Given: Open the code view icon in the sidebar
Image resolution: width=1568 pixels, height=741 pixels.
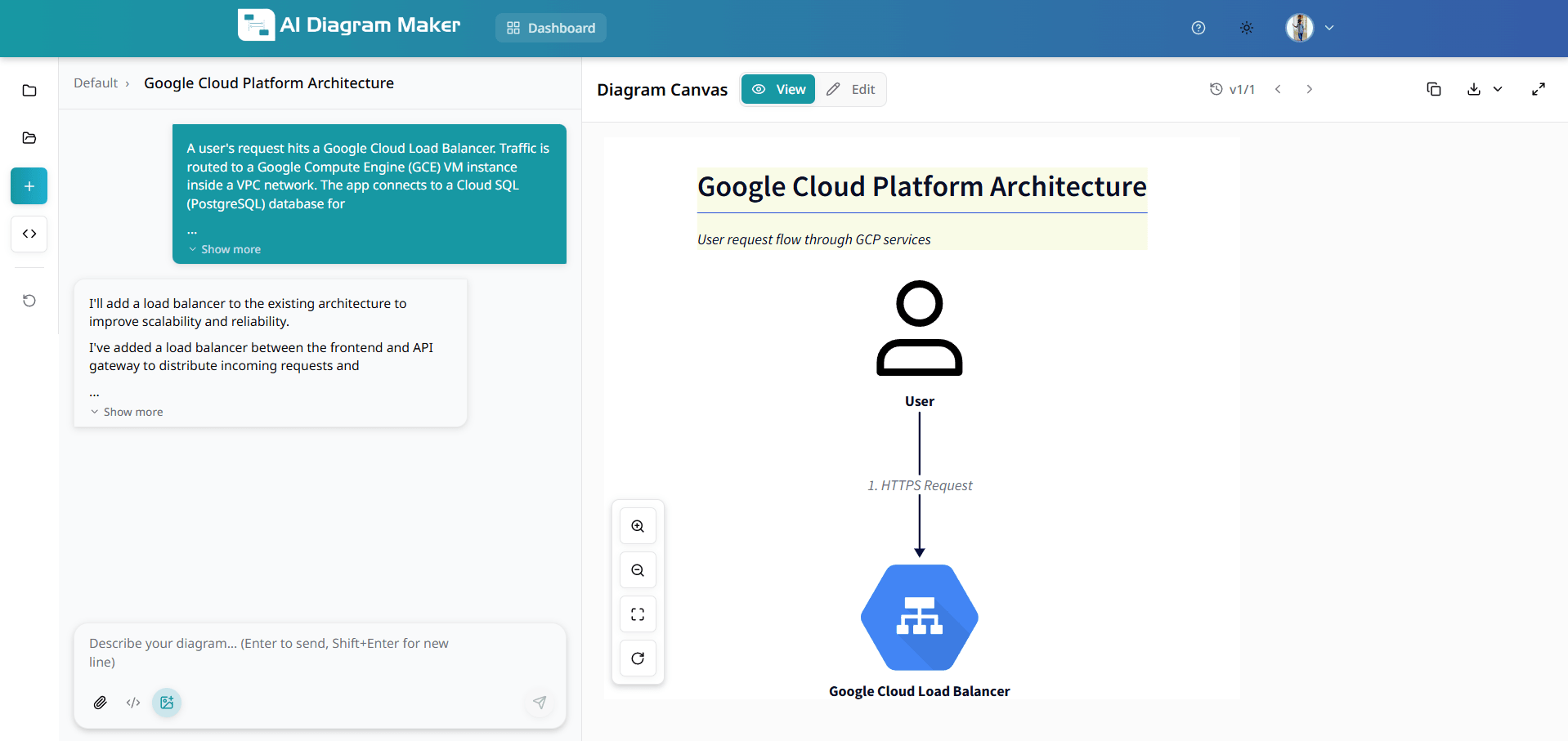Looking at the screenshot, I should pos(29,234).
